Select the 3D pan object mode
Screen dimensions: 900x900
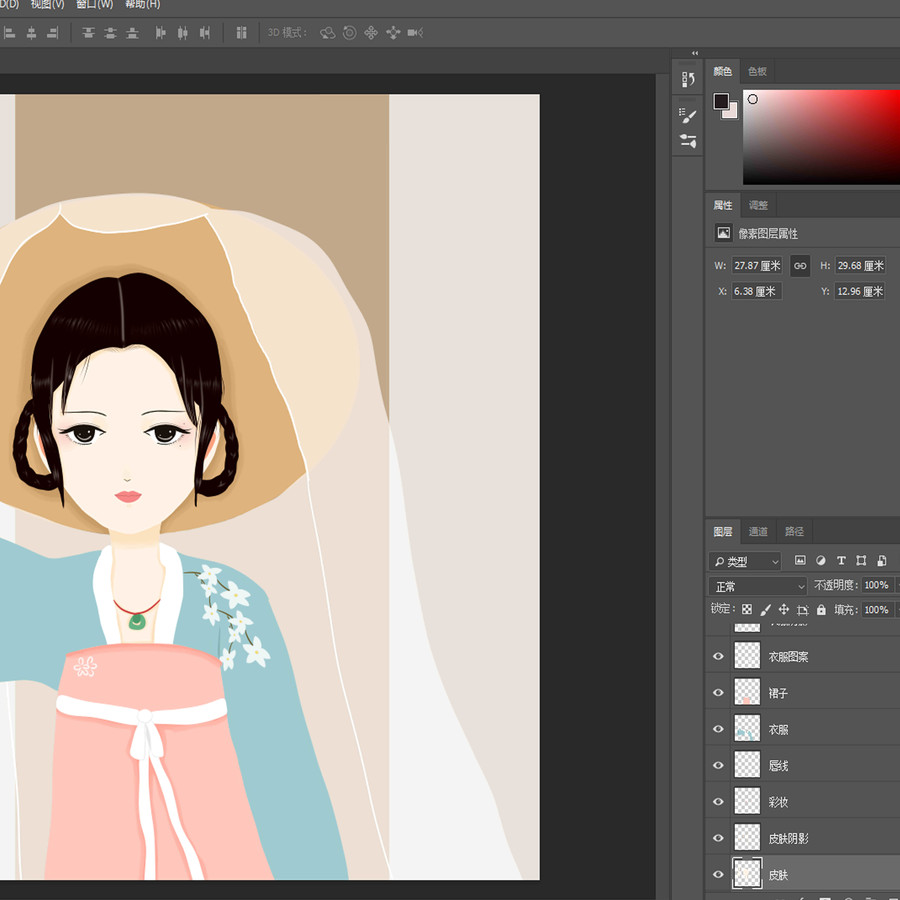tap(371, 33)
